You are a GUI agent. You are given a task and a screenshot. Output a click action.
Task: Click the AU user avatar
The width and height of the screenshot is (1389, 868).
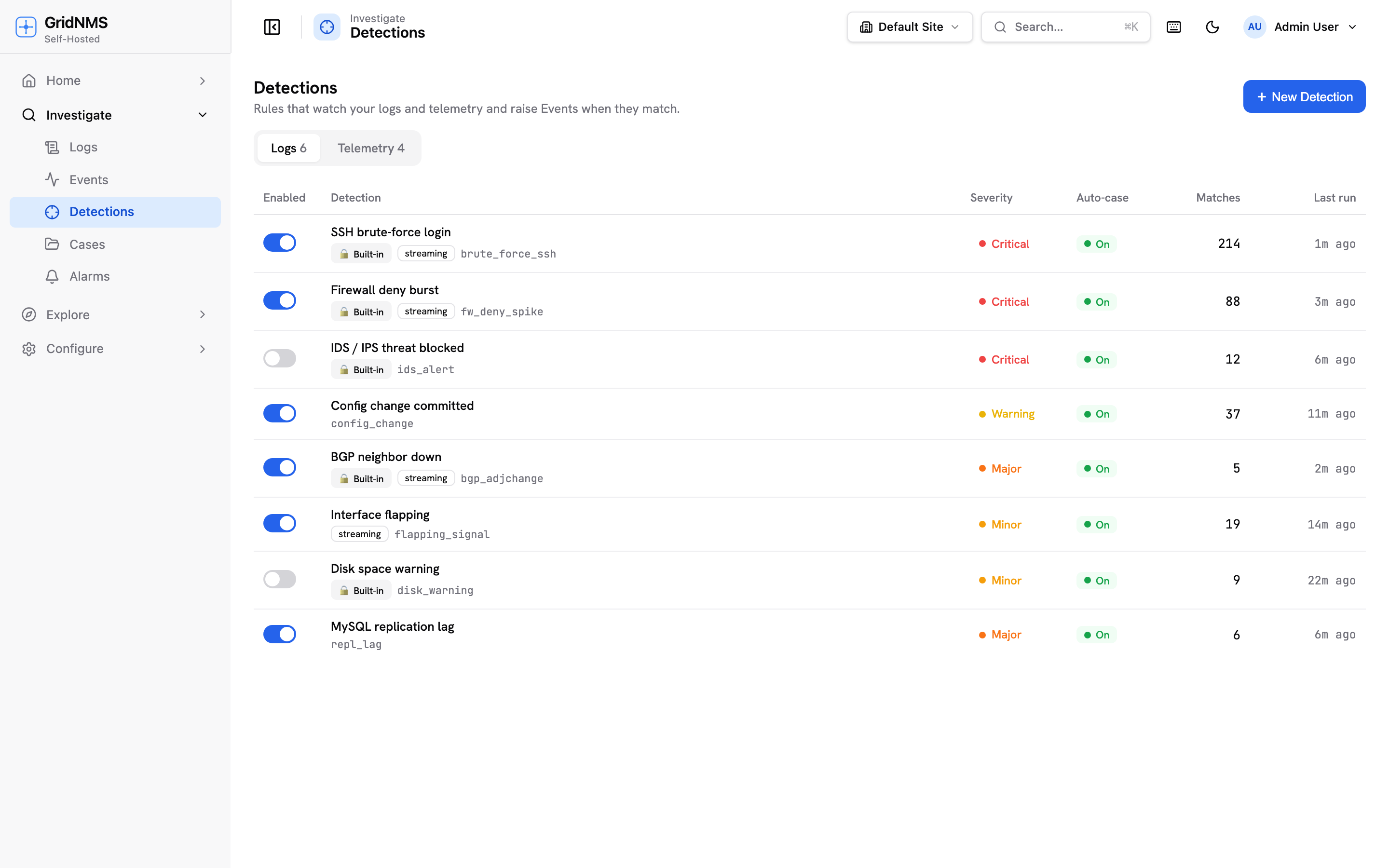[x=1255, y=27]
